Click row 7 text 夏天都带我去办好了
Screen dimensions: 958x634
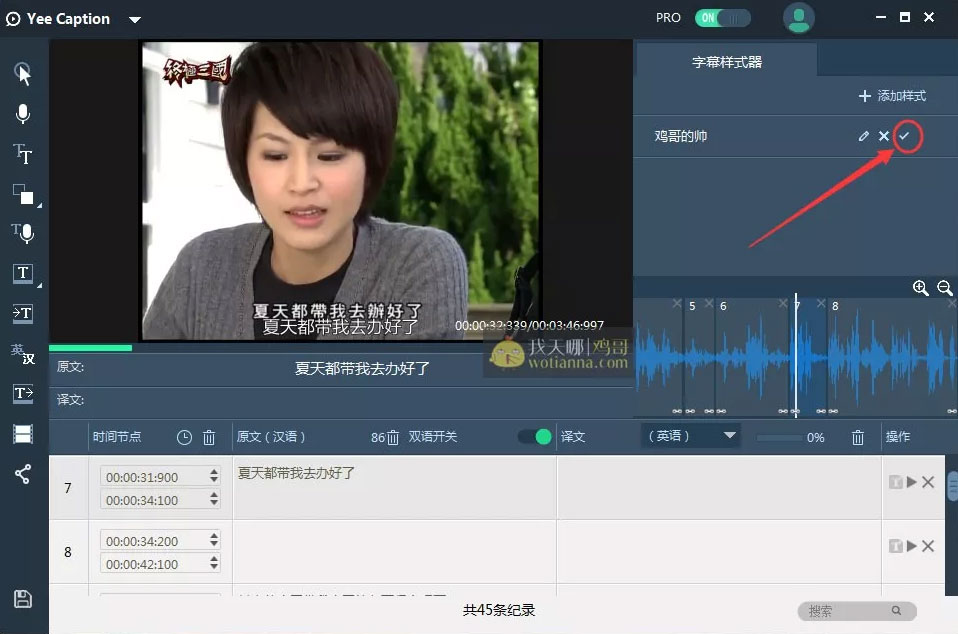click(x=296, y=473)
